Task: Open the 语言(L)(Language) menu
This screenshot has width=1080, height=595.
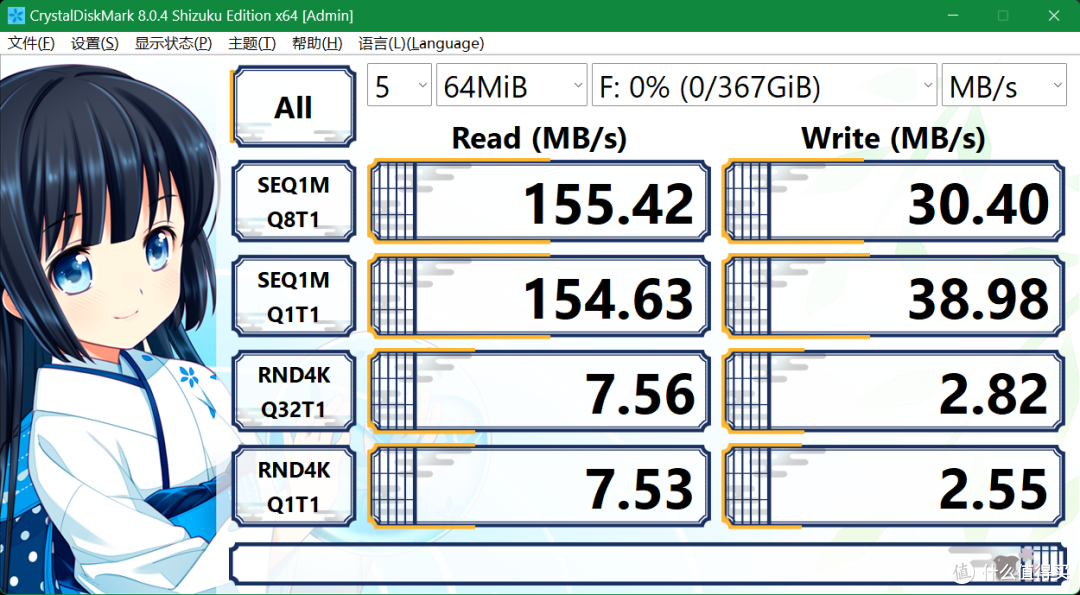Action: [421, 43]
